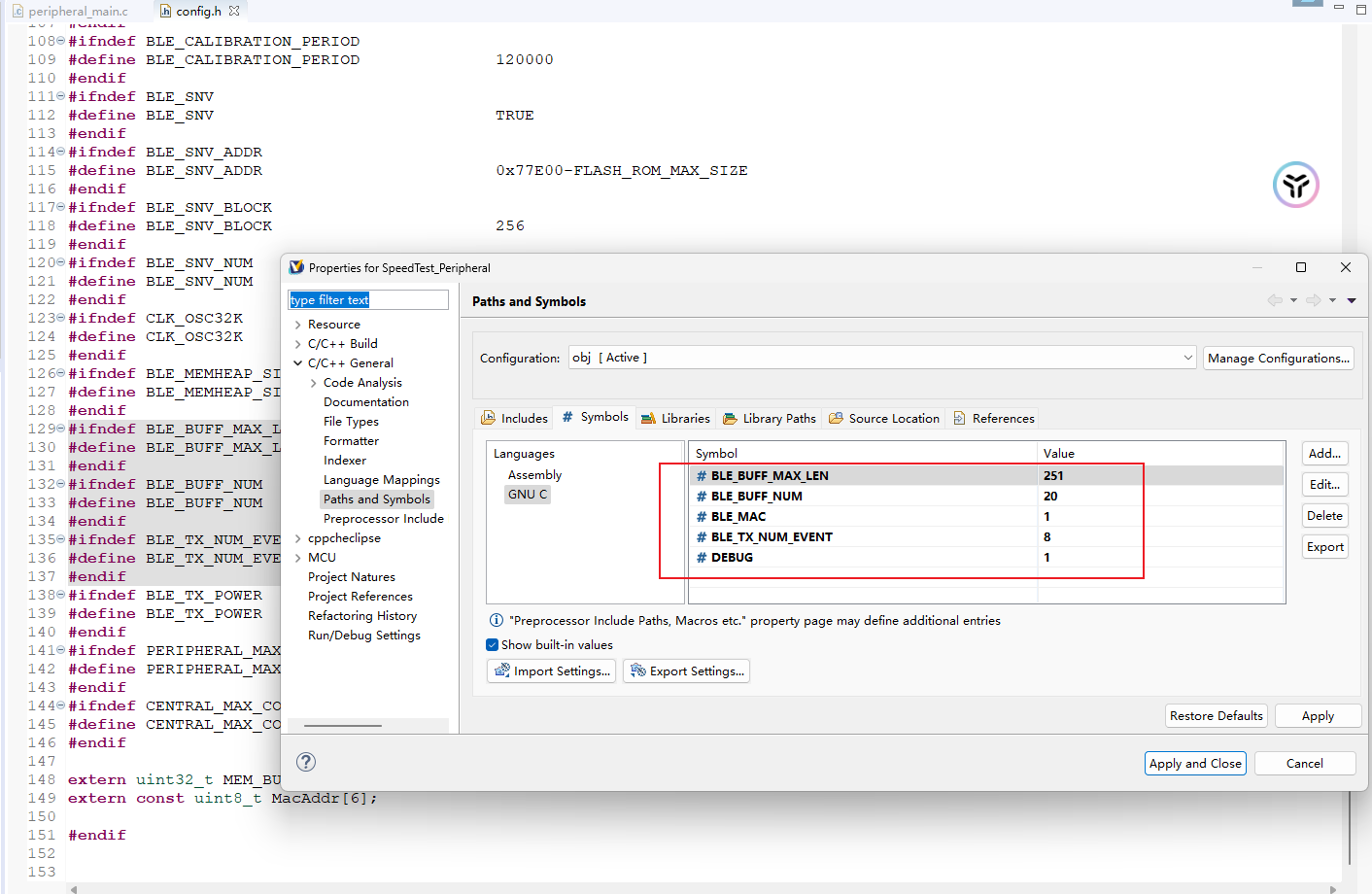Select Preprocessor Include tree item
This screenshot has width=1372, height=894.
coord(384,518)
